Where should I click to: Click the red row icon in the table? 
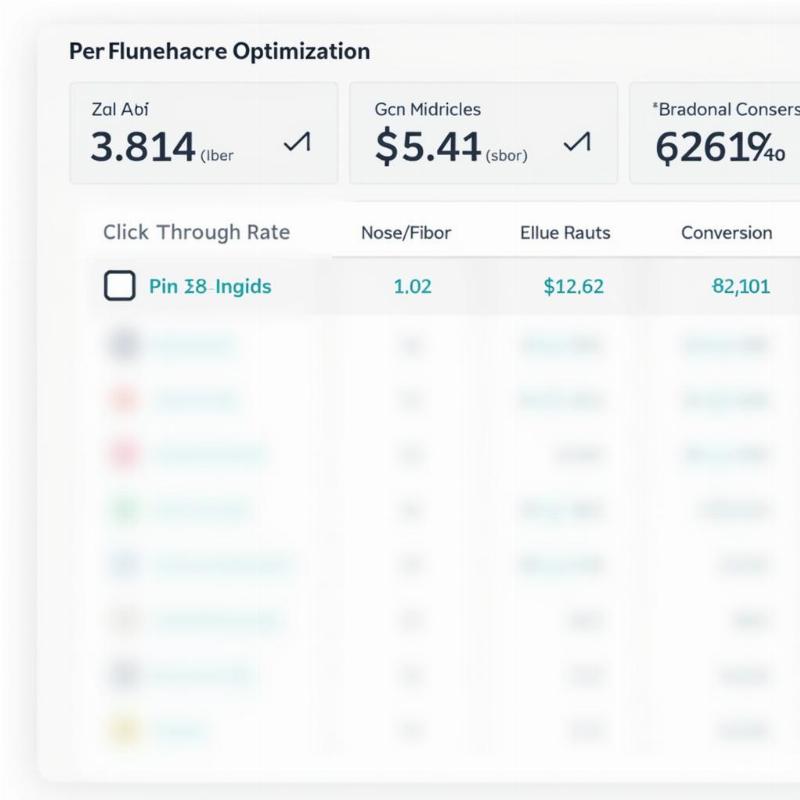coord(124,400)
